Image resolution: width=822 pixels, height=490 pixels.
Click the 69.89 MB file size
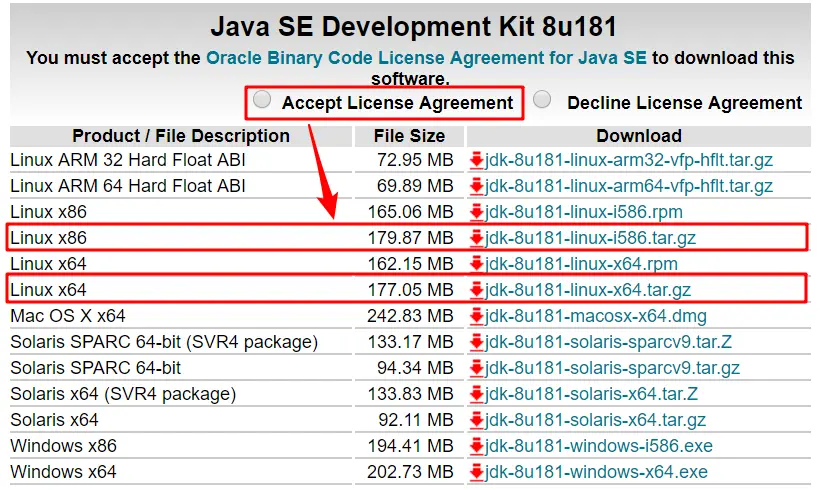(415, 186)
